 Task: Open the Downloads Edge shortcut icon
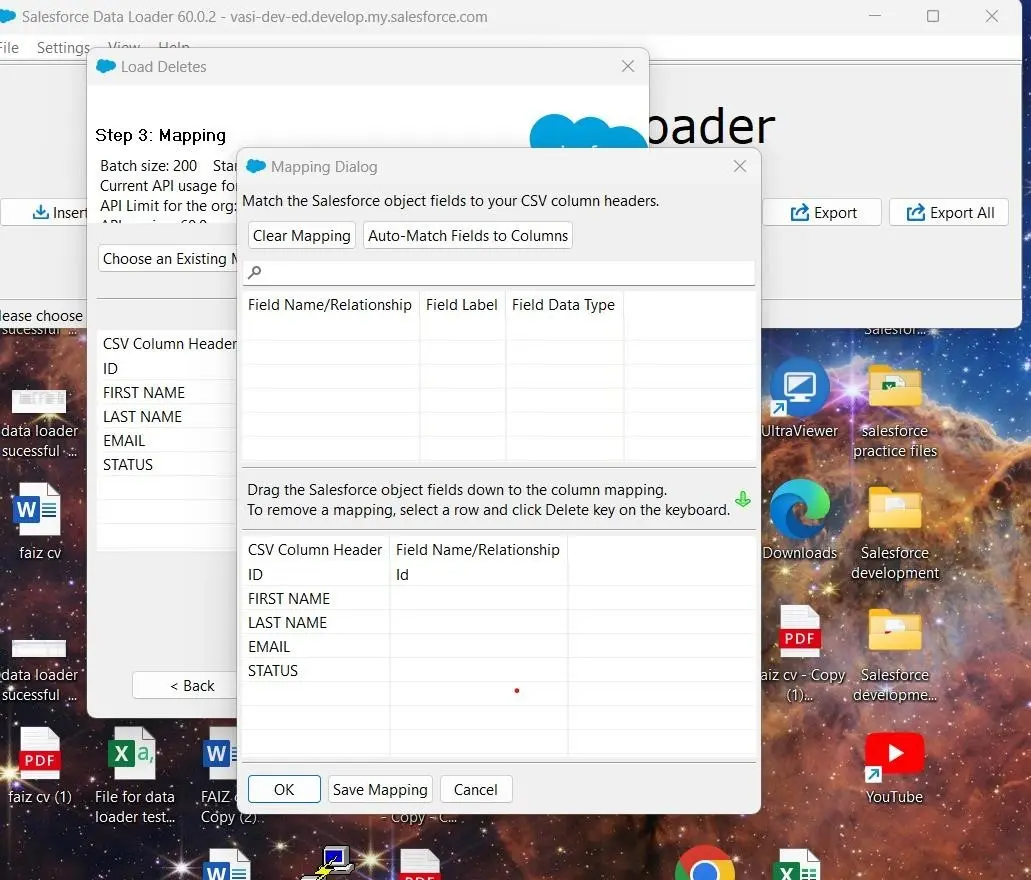tap(799, 511)
